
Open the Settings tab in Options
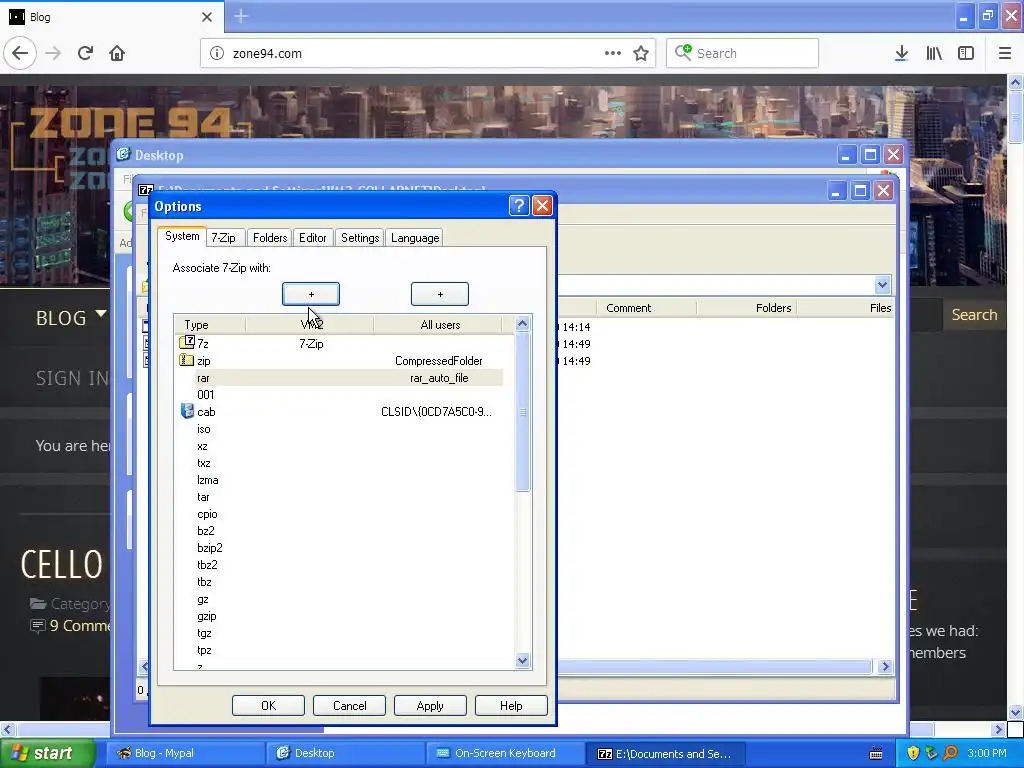pyautogui.click(x=360, y=238)
